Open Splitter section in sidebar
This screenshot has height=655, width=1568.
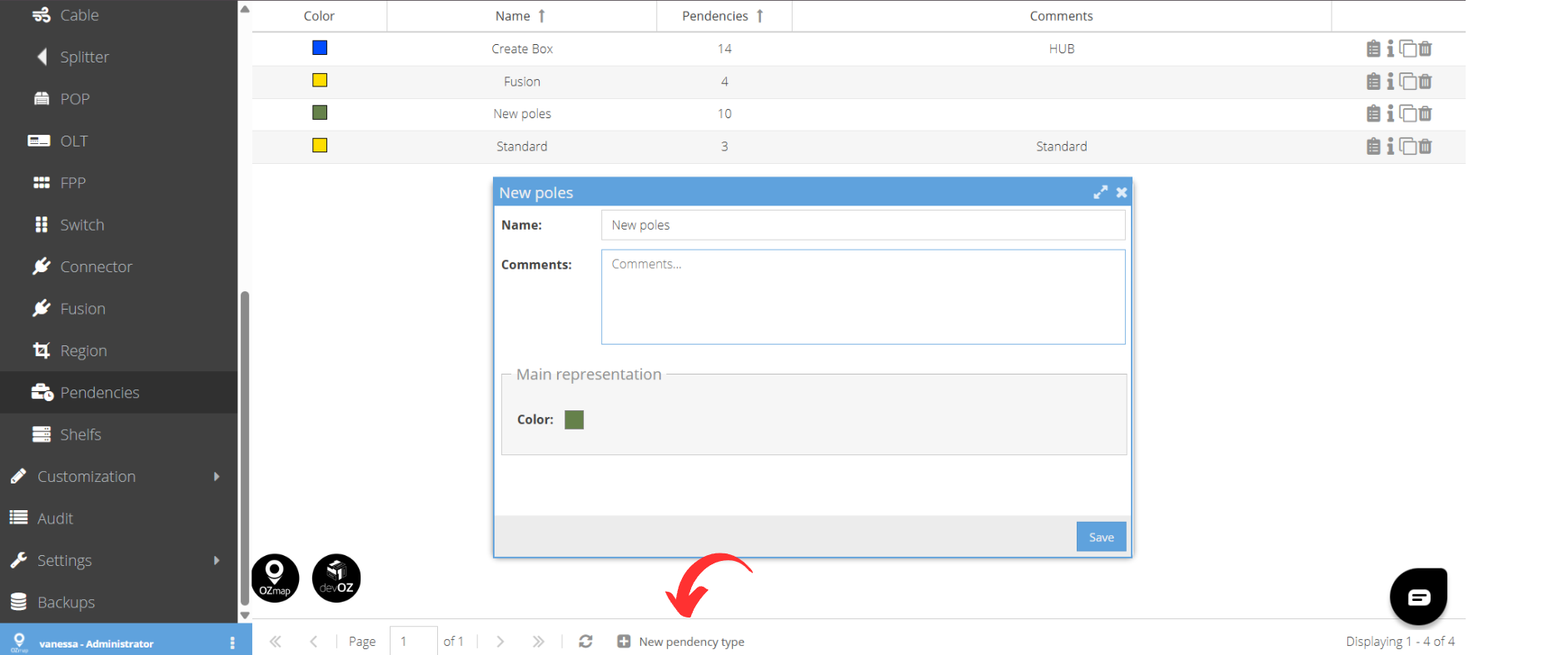[119, 57]
